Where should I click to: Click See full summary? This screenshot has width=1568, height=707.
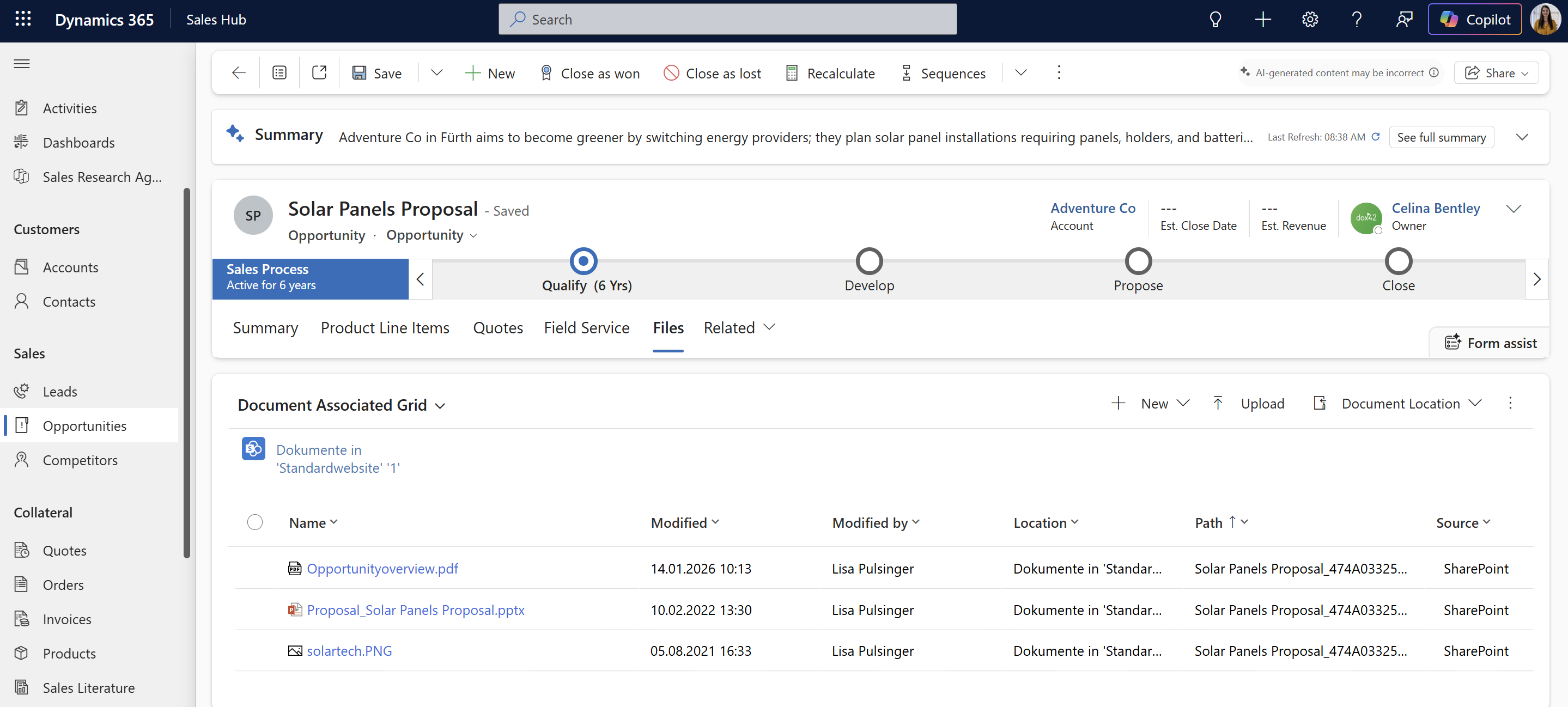click(1441, 137)
